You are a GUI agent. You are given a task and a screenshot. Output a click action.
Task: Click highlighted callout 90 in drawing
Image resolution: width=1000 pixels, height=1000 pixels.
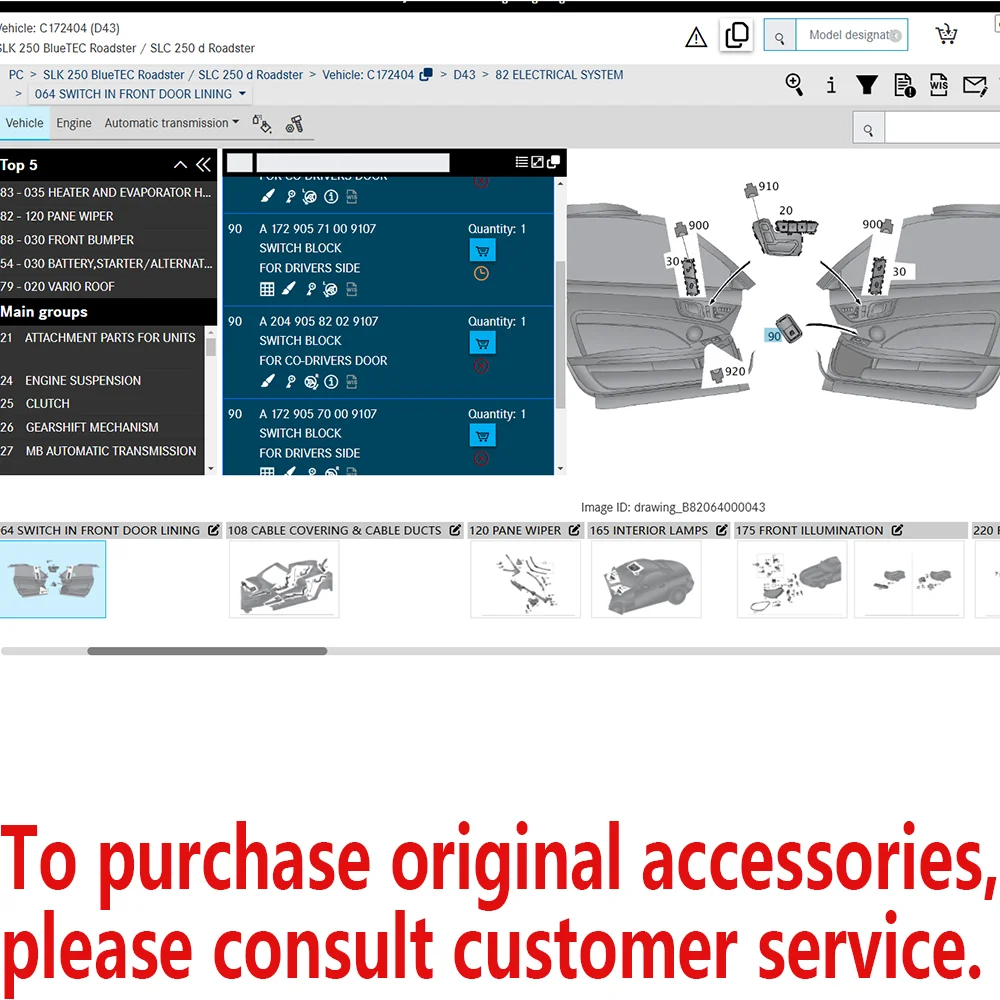point(773,335)
